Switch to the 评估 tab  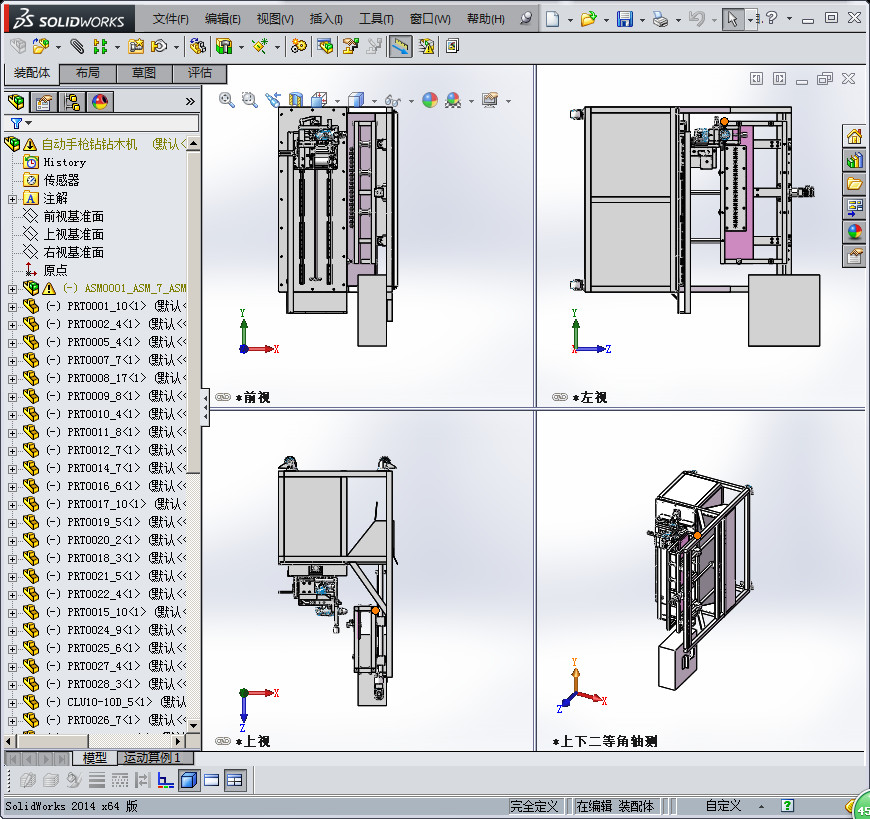[200, 73]
